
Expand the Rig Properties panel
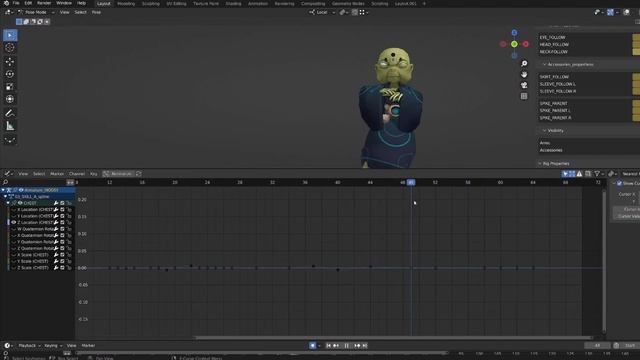point(540,164)
